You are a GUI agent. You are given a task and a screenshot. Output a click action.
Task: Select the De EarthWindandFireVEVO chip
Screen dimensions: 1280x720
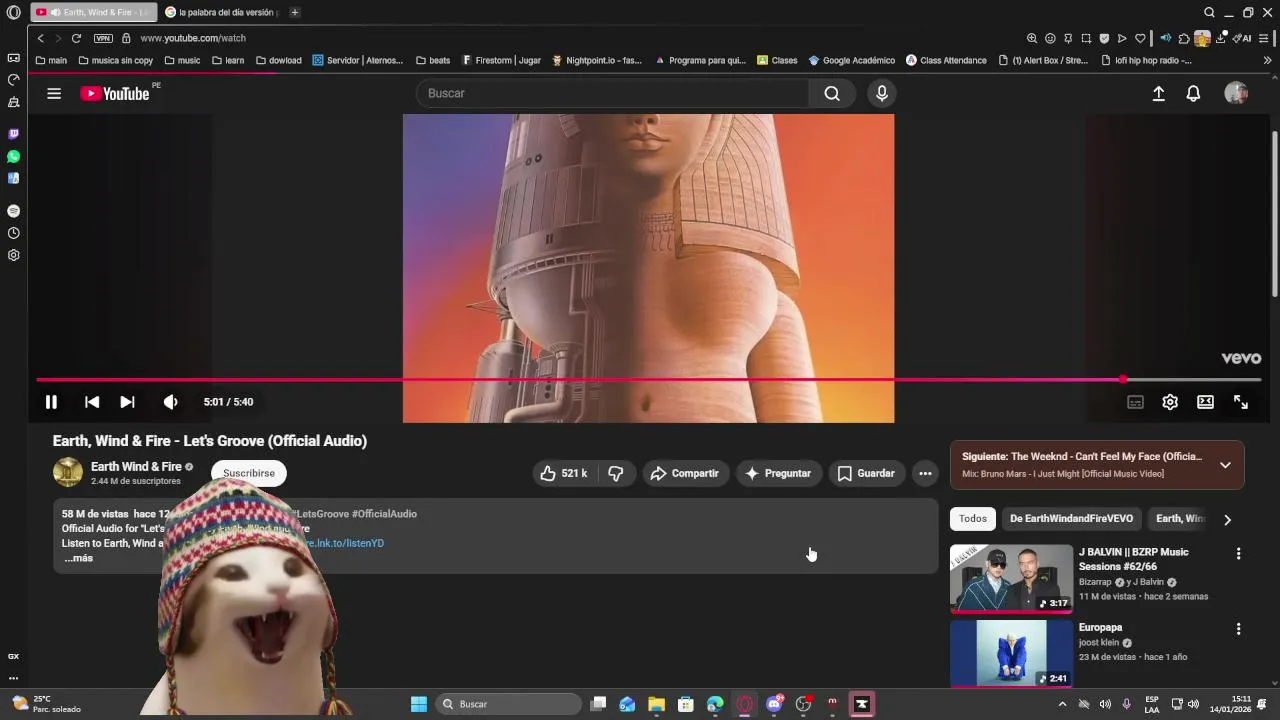[1071, 518]
